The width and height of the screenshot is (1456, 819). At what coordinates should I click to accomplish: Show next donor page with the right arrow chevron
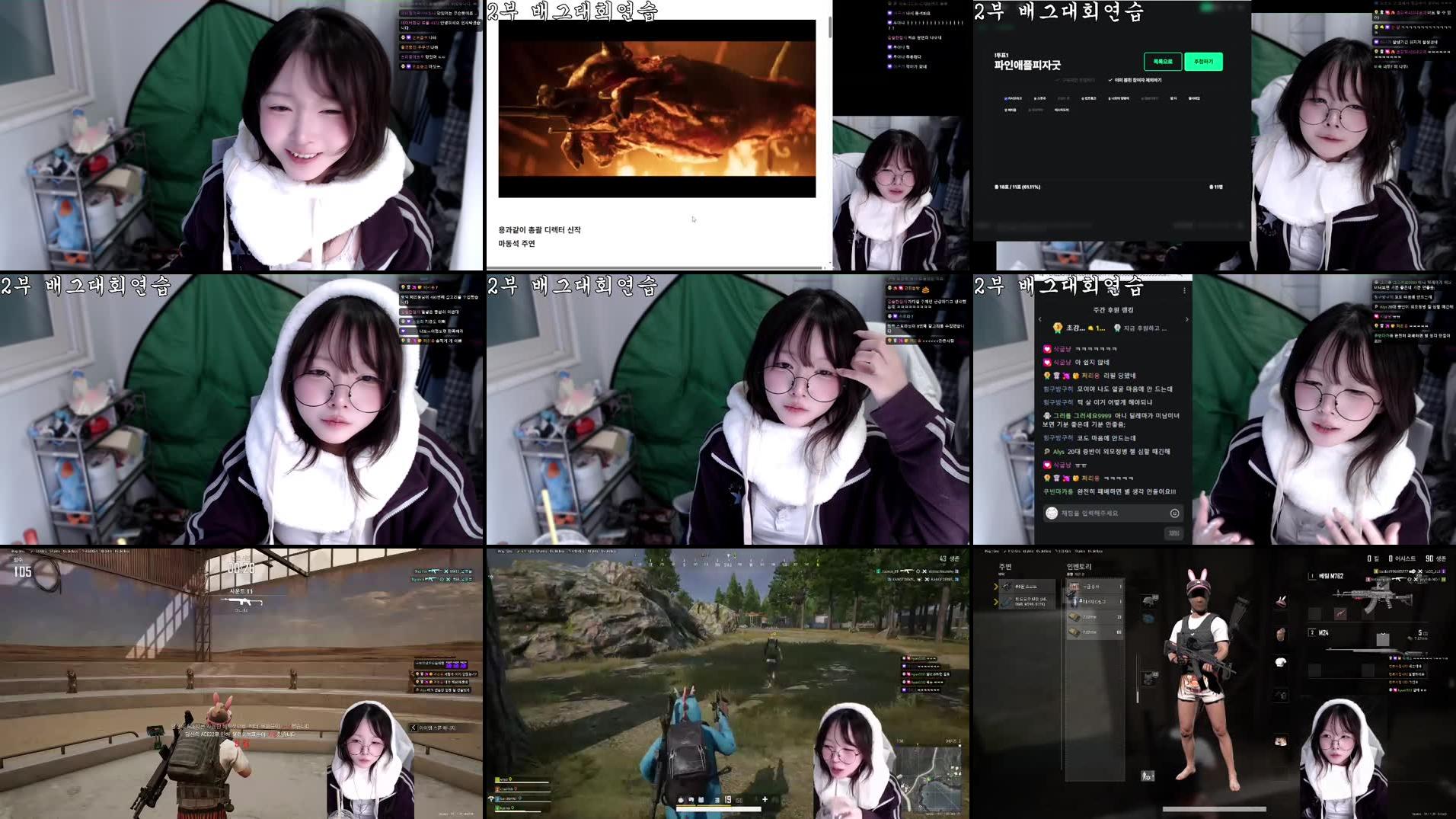coord(1187,319)
